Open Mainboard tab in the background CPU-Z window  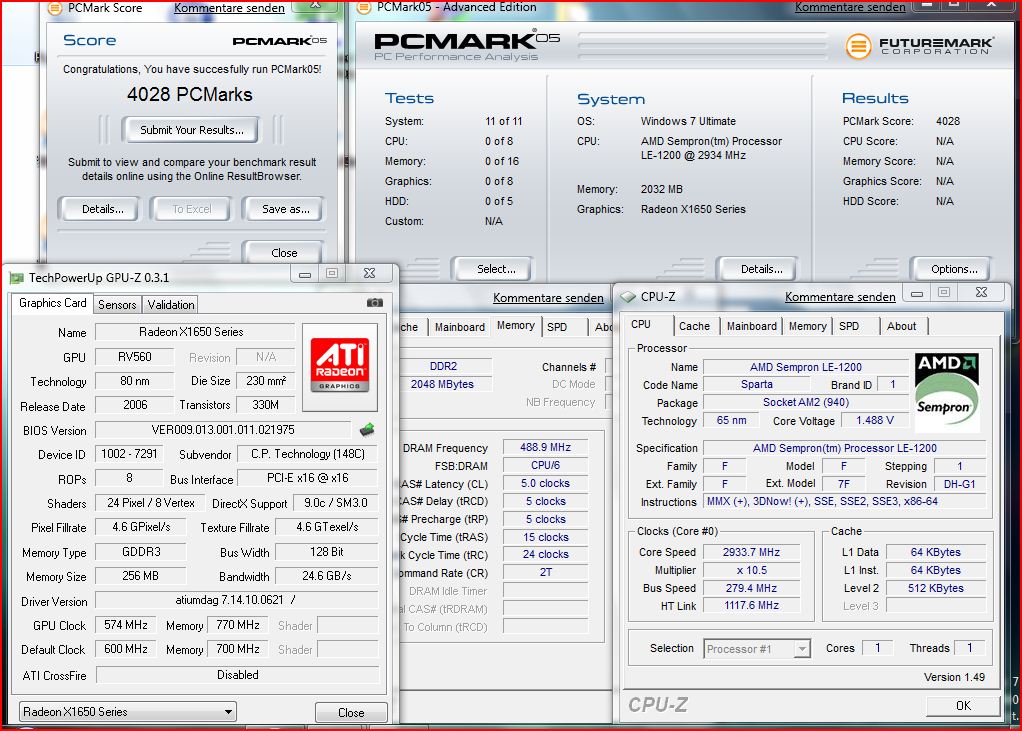[x=460, y=327]
